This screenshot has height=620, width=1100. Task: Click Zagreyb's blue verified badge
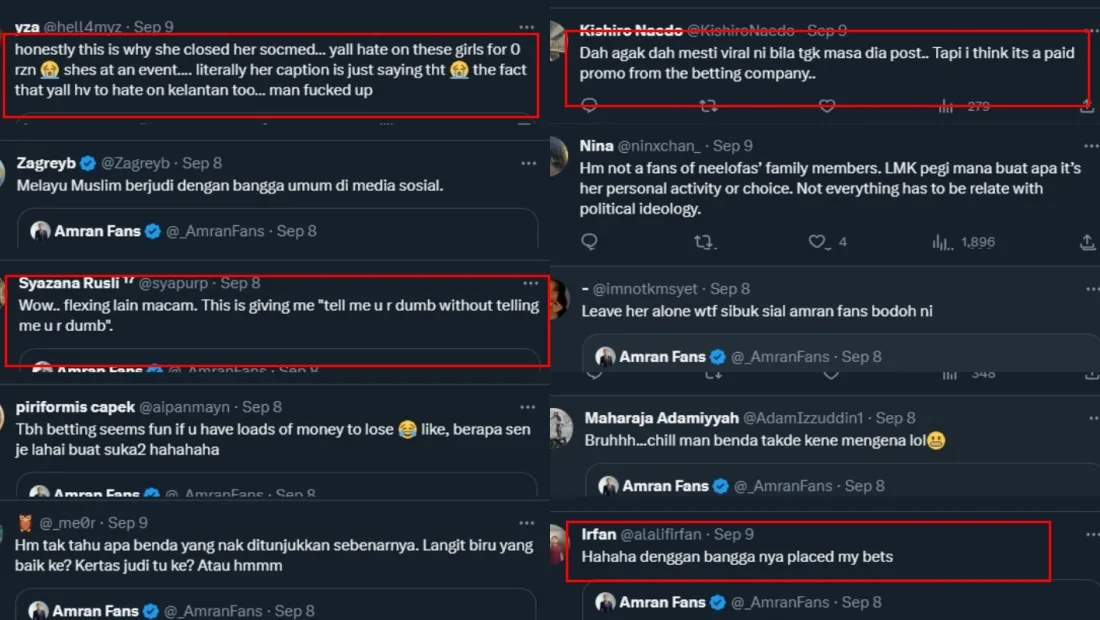click(88, 163)
